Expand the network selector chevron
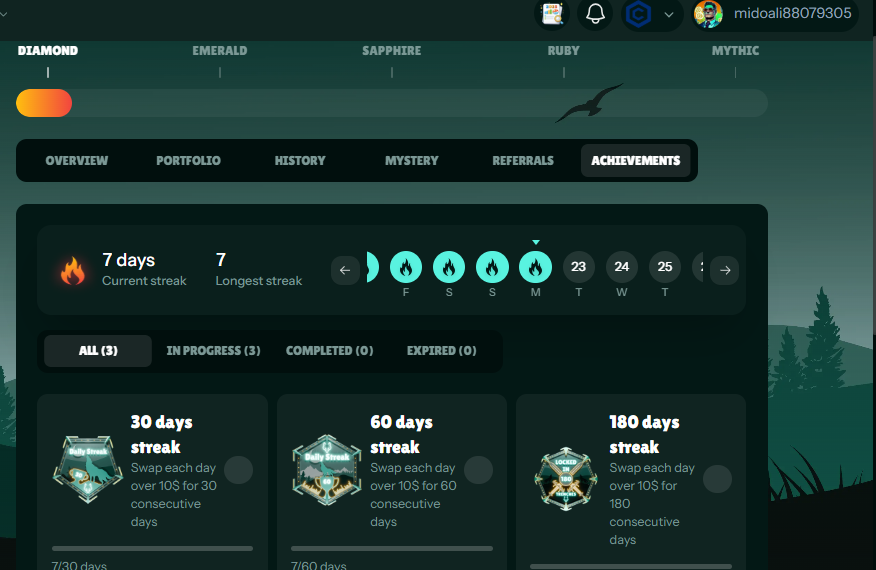 coord(669,15)
